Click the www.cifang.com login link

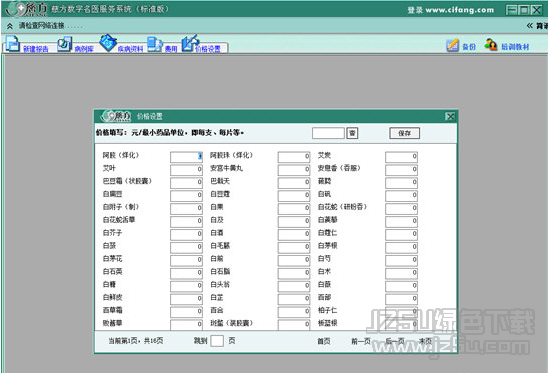460,10
